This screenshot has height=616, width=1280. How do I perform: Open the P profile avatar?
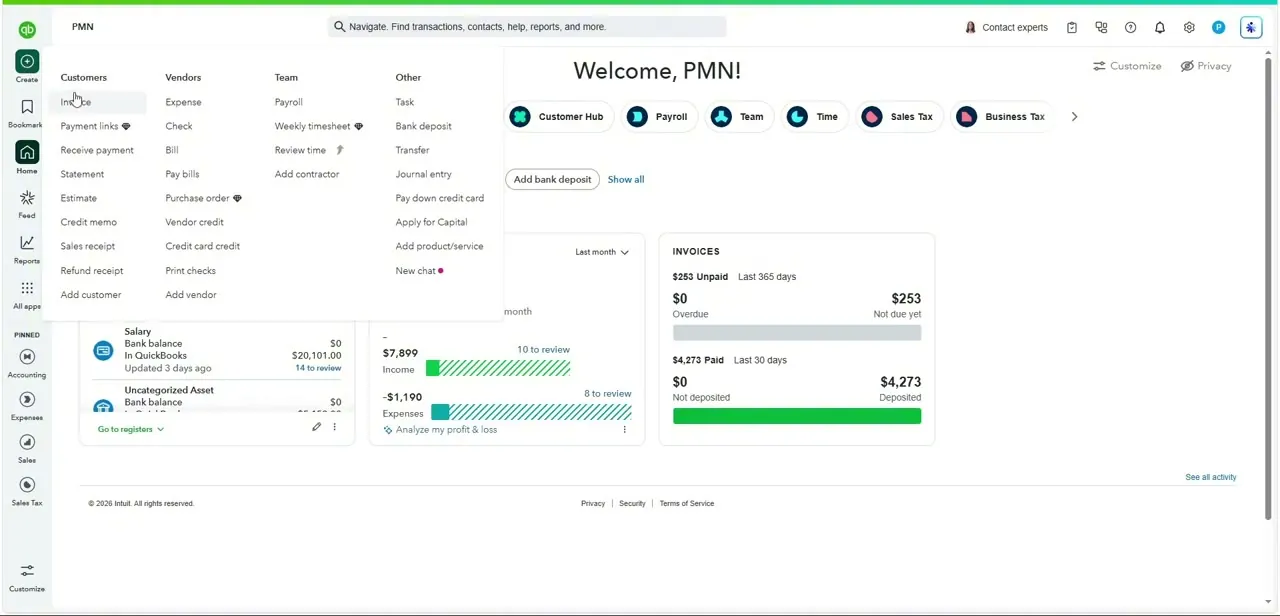(1218, 28)
